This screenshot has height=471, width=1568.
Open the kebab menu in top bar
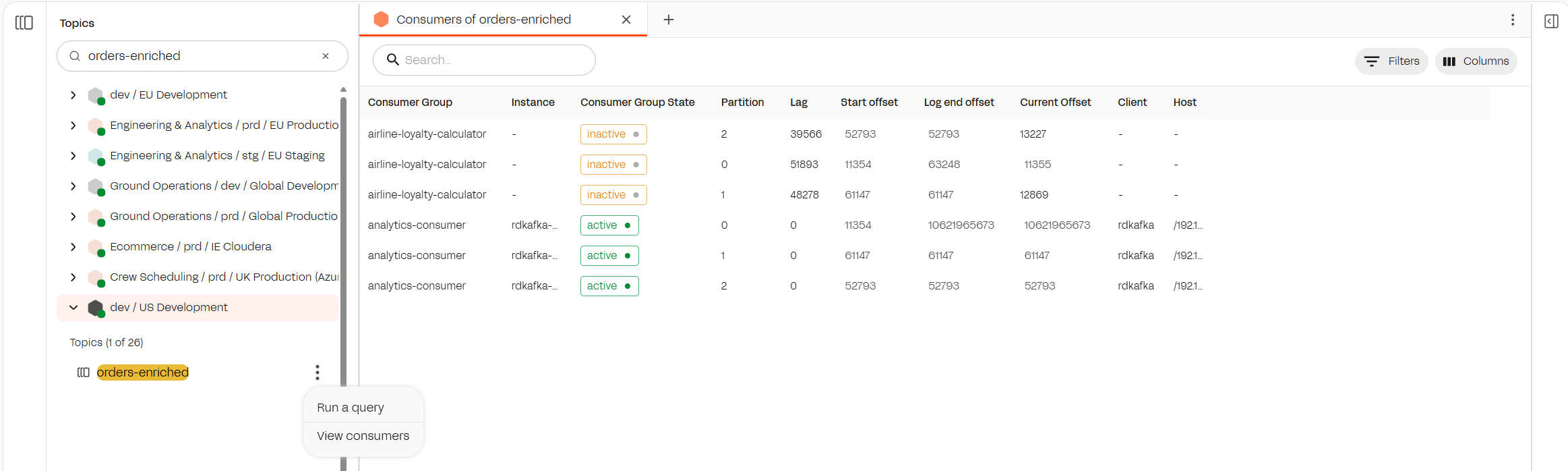pos(1513,20)
